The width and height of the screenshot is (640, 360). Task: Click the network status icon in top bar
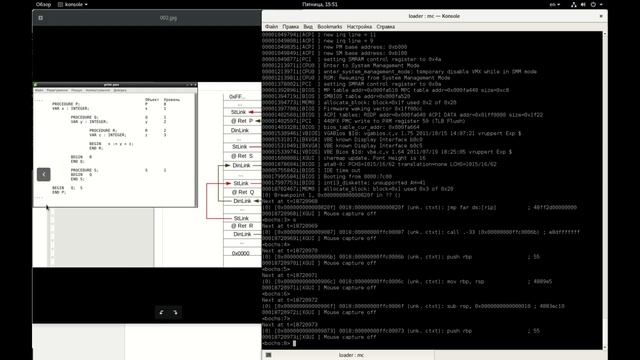point(573,4)
